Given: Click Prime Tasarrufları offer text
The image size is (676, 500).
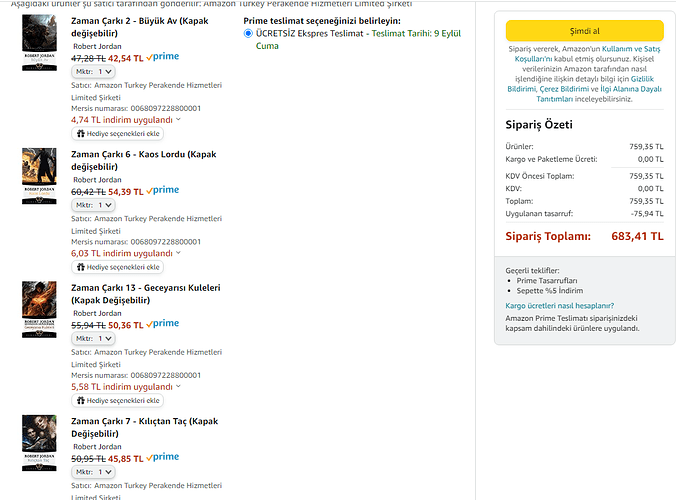Looking at the screenshot, I should coord(547,281).
